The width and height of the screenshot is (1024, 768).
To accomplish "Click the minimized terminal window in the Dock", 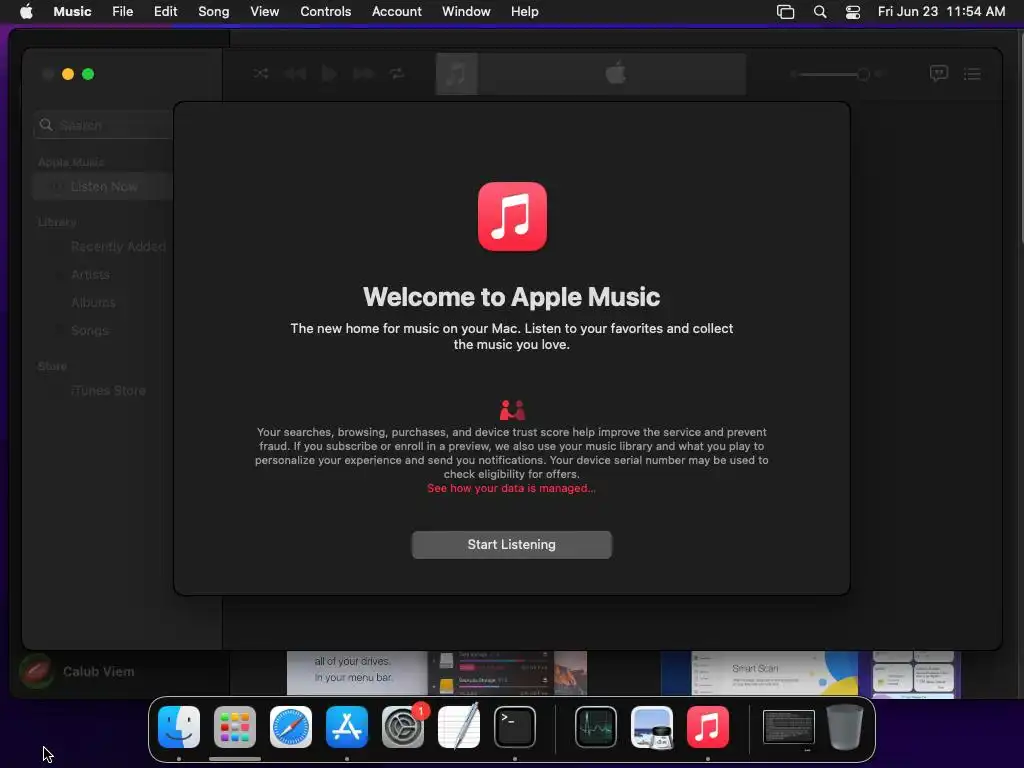I will tap(789, 727).
